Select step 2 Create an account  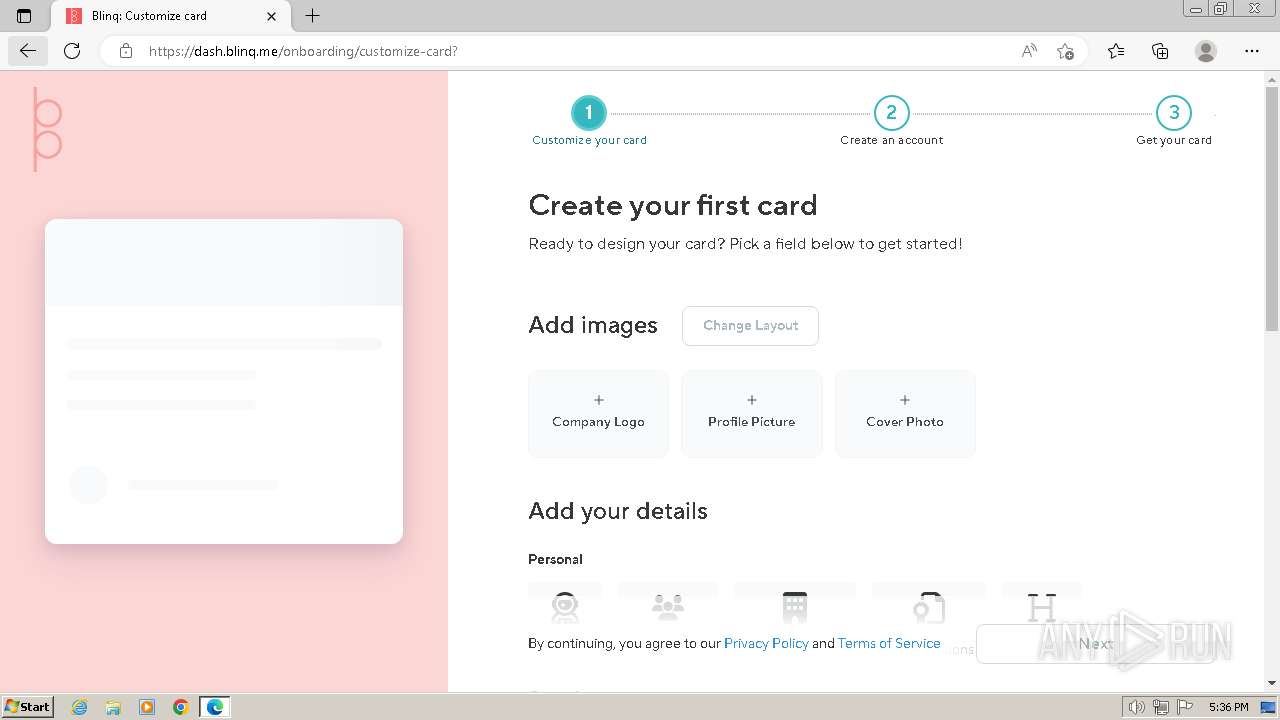pyautogui.click(x=891, y=122)
